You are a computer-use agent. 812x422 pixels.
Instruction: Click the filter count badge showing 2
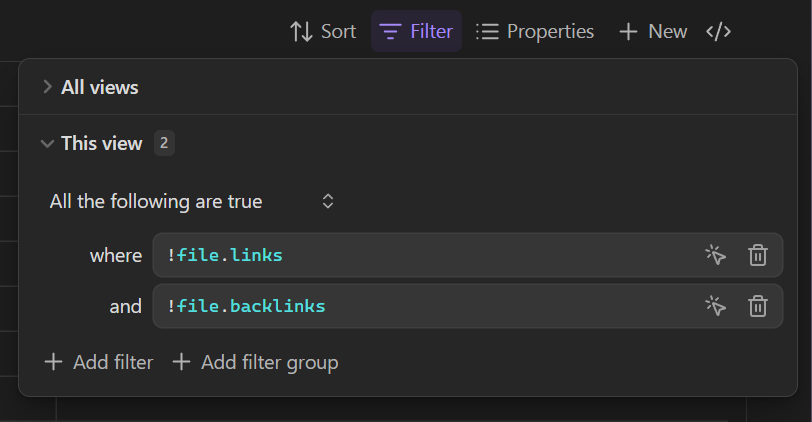pos(164,144)
